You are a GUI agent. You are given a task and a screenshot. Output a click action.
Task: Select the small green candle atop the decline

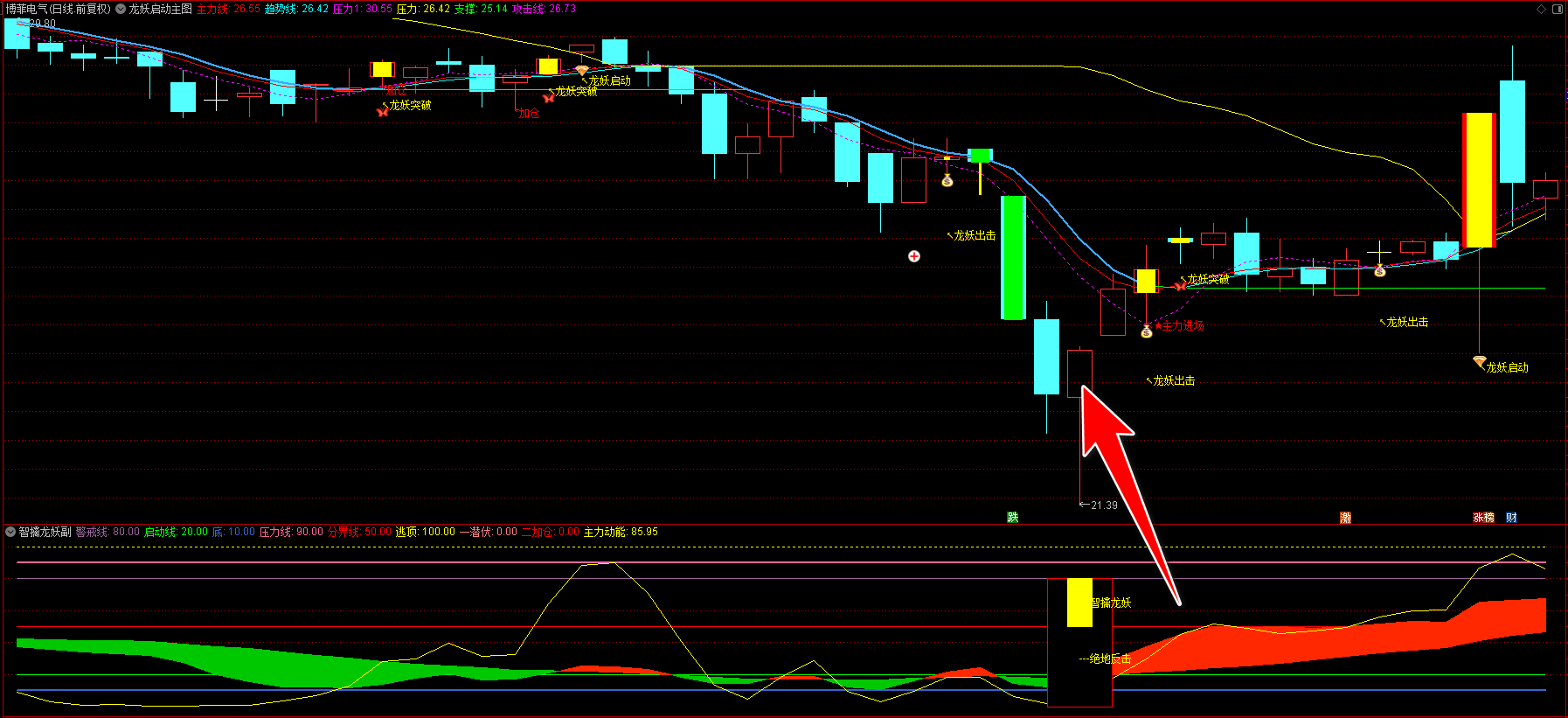tap(980, 156)
